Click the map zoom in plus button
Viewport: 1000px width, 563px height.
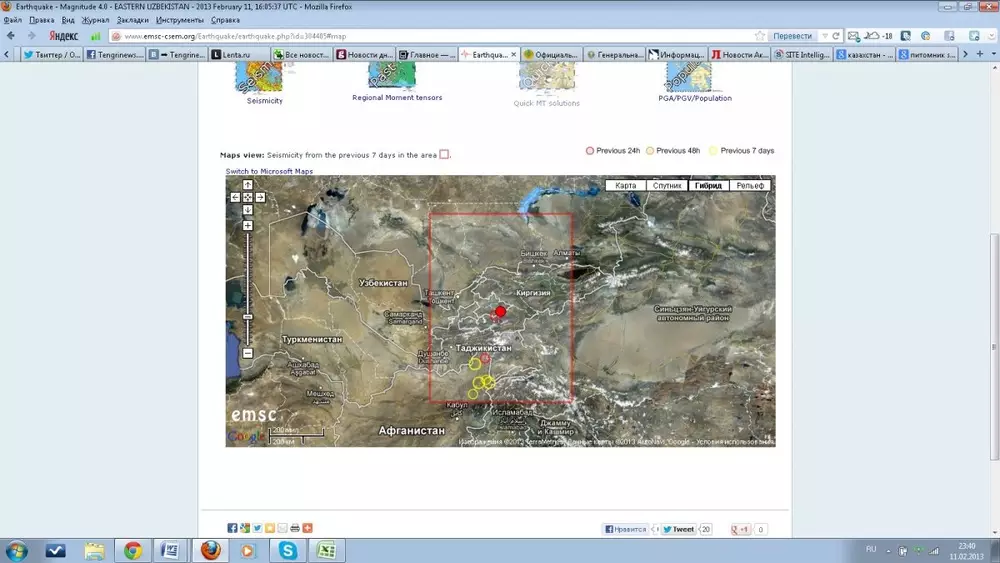[x=248, y=225]
